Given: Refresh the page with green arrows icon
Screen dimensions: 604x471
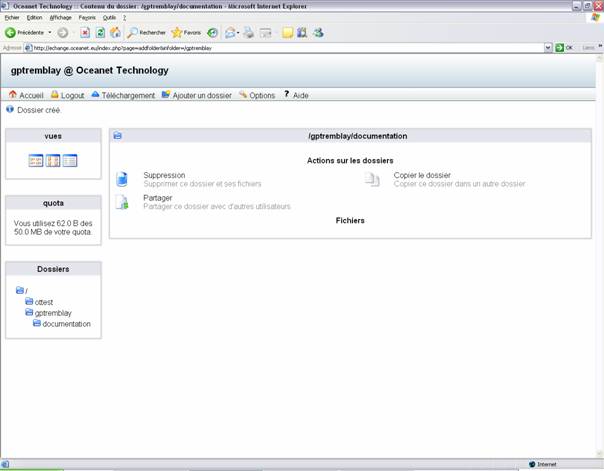Looking at the screenshot, I should click(100, 33).
